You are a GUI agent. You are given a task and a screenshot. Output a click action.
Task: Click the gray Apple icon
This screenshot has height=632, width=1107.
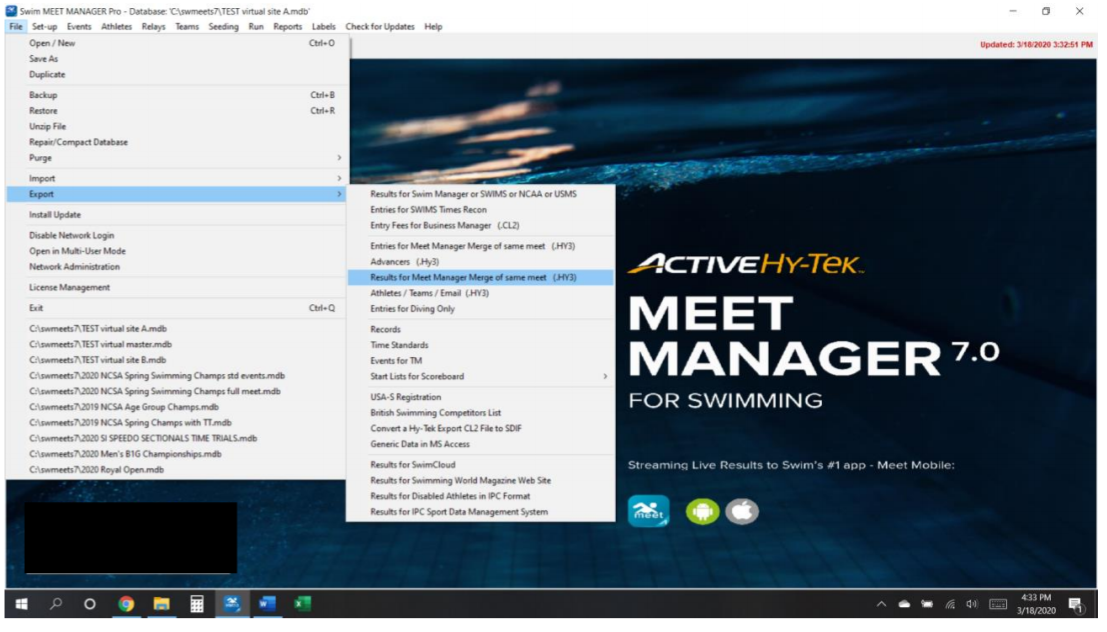point(742,511)
